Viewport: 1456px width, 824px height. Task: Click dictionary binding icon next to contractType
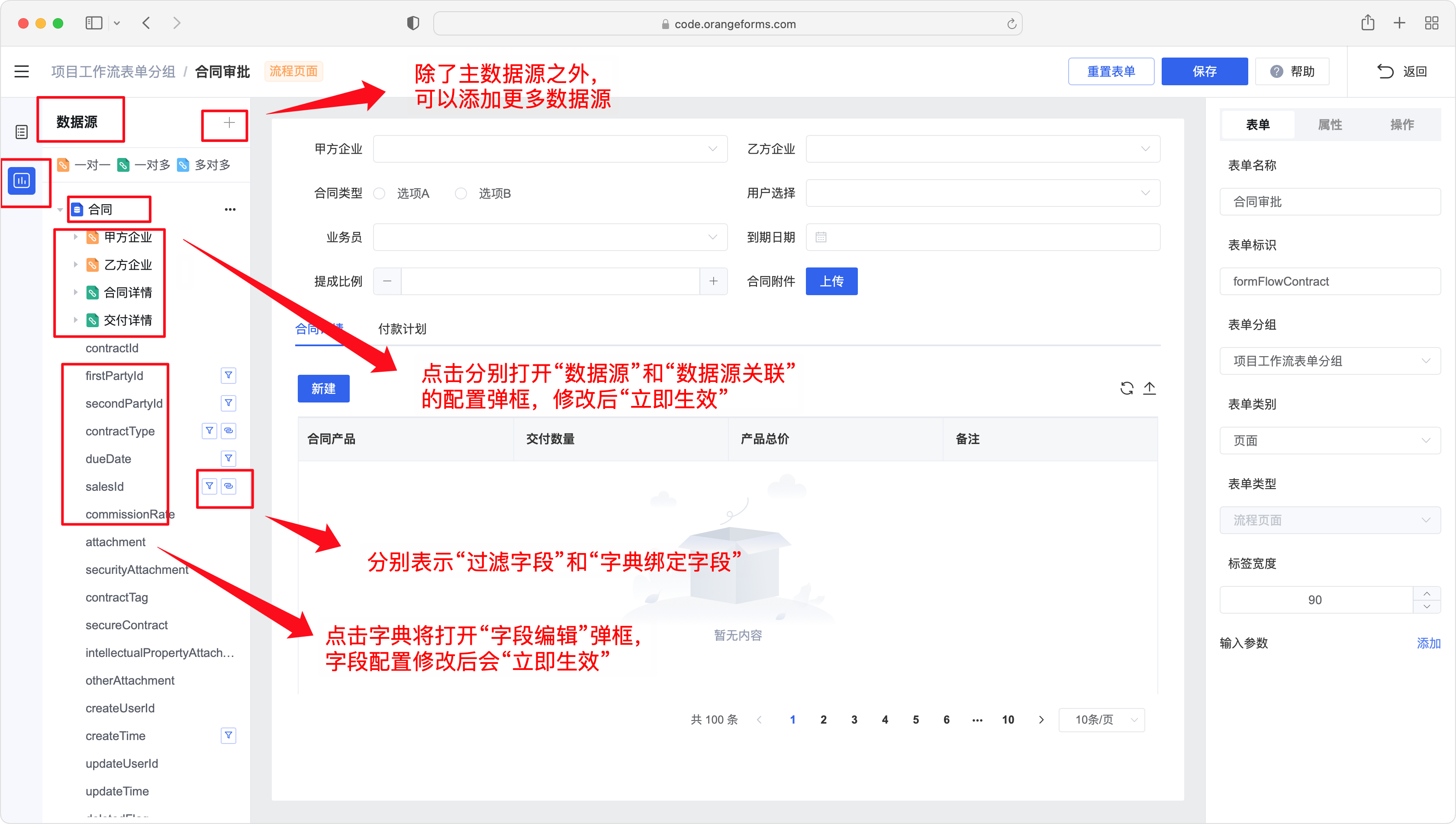point(228,431)
